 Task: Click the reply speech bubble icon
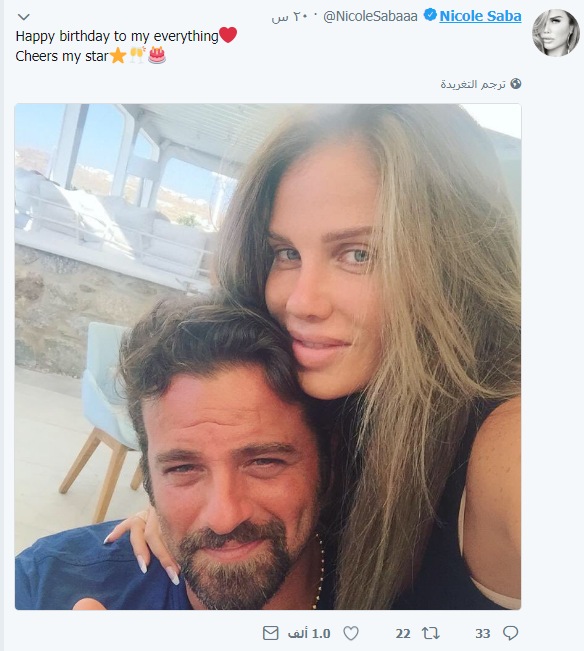coord(510,633)
